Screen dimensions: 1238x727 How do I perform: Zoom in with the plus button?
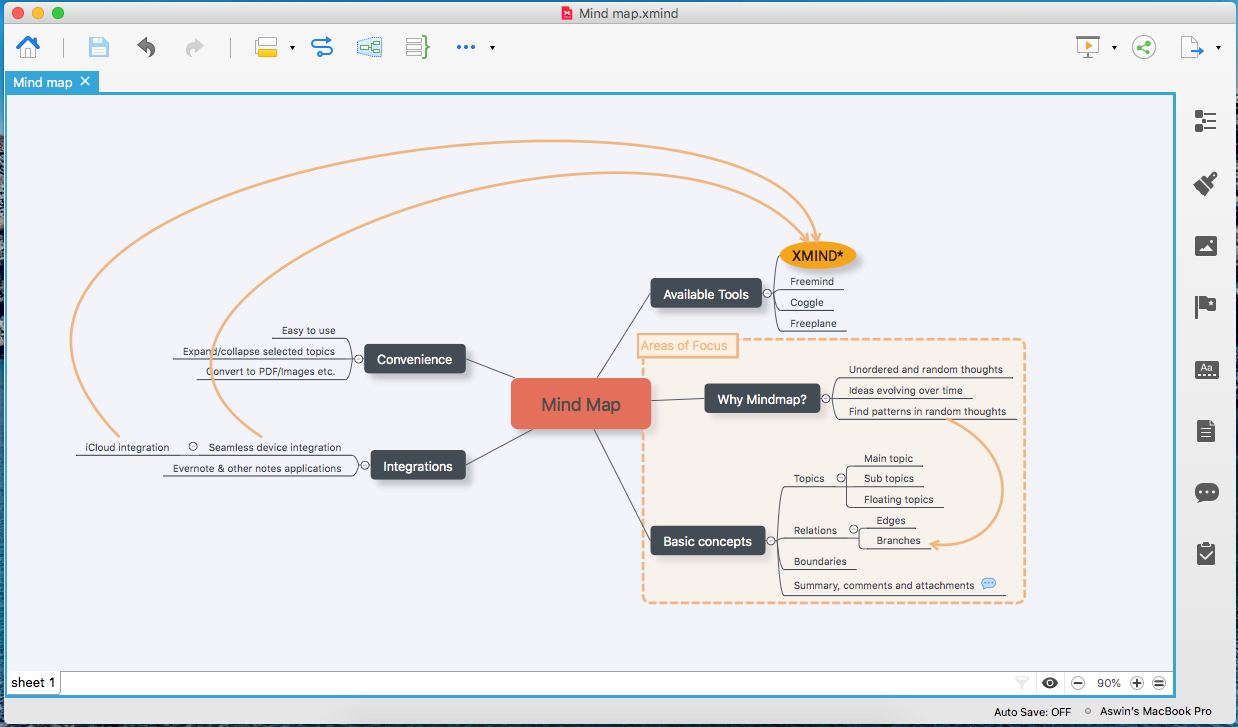1137,683
